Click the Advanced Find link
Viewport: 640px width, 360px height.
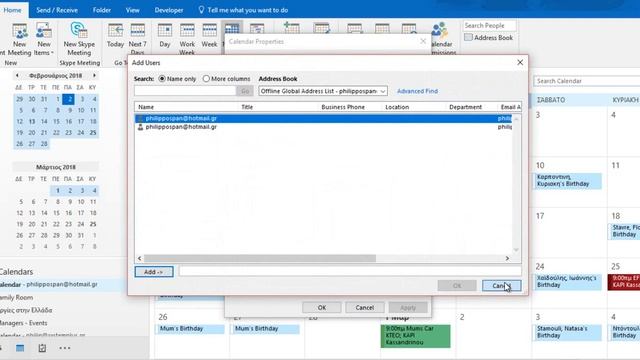417,91
